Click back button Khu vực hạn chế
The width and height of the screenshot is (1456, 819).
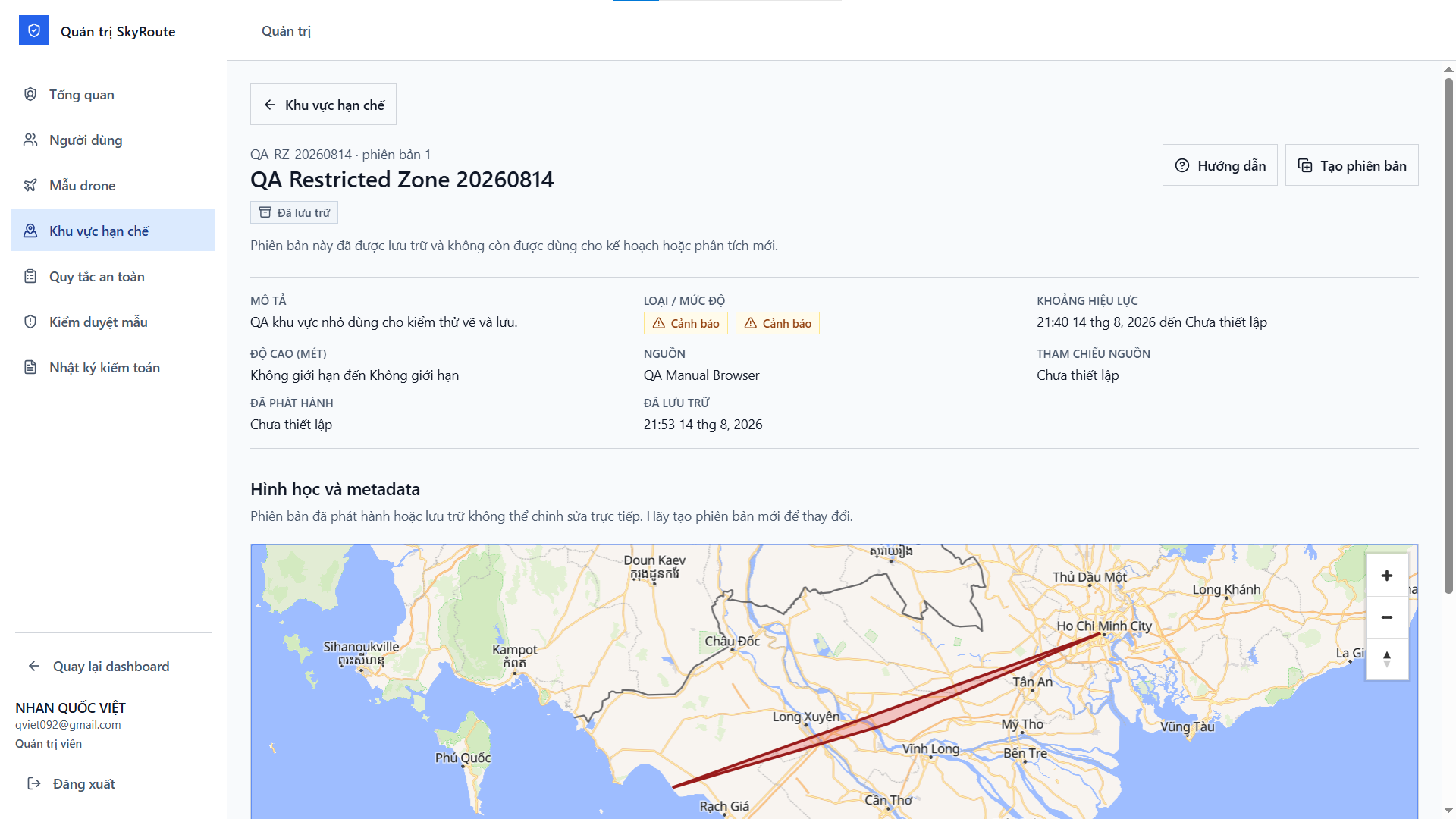click(323, 105)
